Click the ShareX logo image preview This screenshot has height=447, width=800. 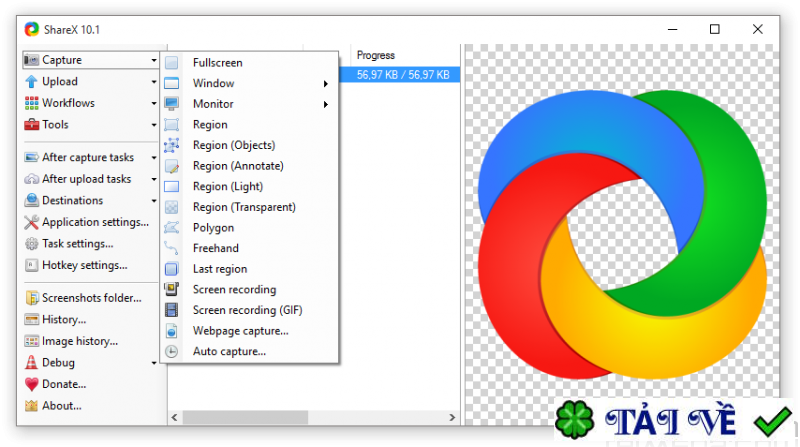622,235
